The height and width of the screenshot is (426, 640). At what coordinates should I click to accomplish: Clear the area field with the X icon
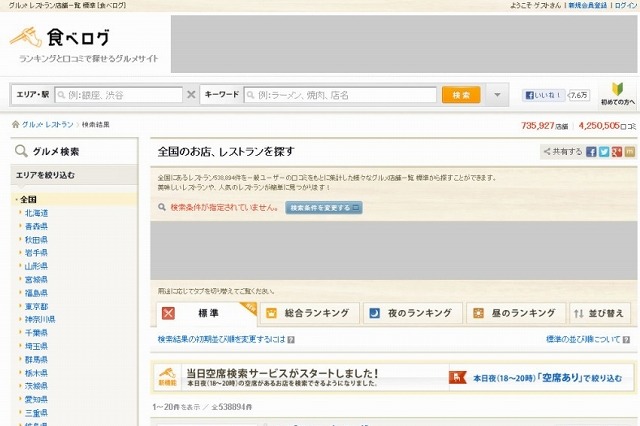coord(191,95)
